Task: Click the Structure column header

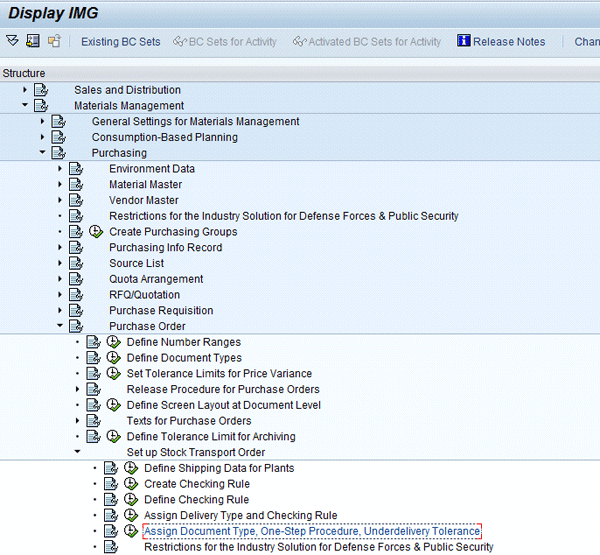Action: [24, 74]
